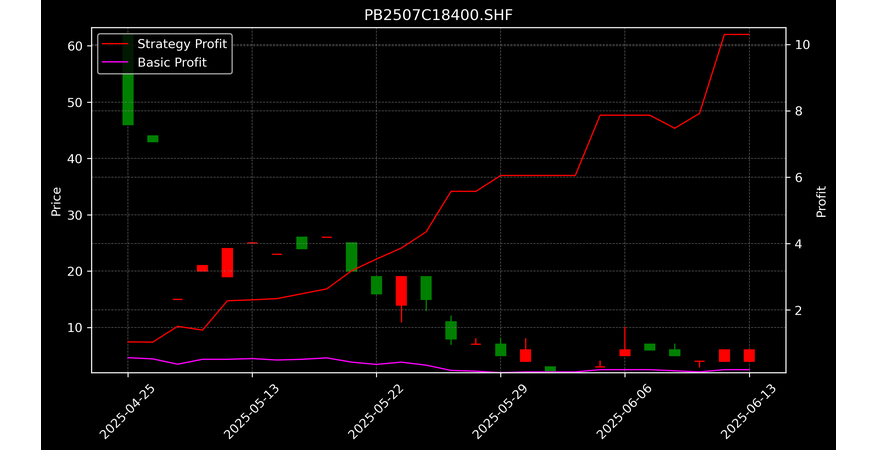Click the price tick value 20
Image resolution: width=878 pixels, height=450 pixels.
tap(75, 271)
